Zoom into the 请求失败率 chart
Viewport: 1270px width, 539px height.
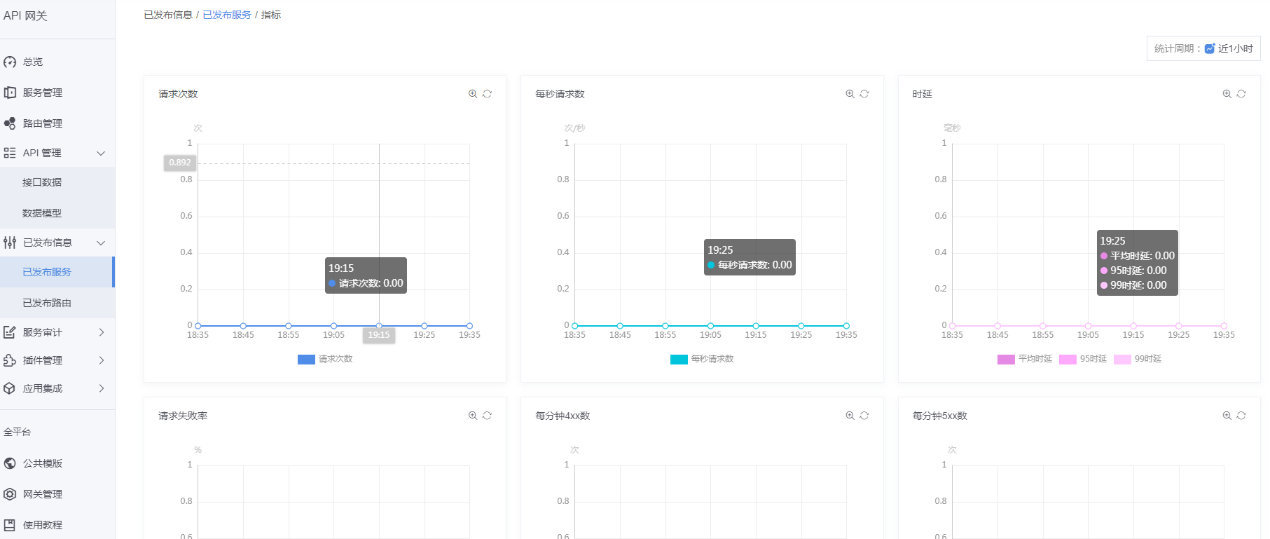coord(473,416)
